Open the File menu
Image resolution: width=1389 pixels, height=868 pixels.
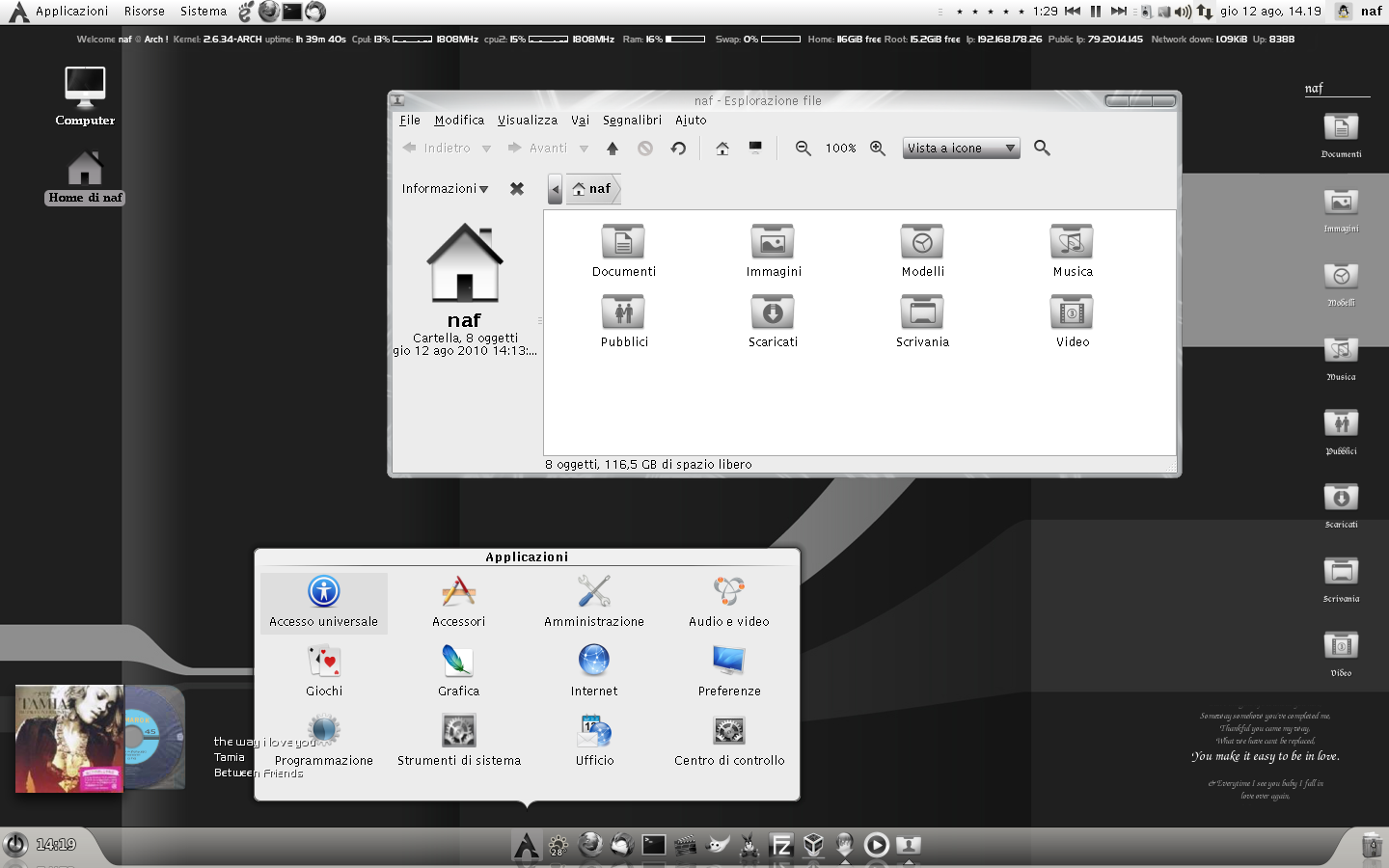click(x=410, y=120)
